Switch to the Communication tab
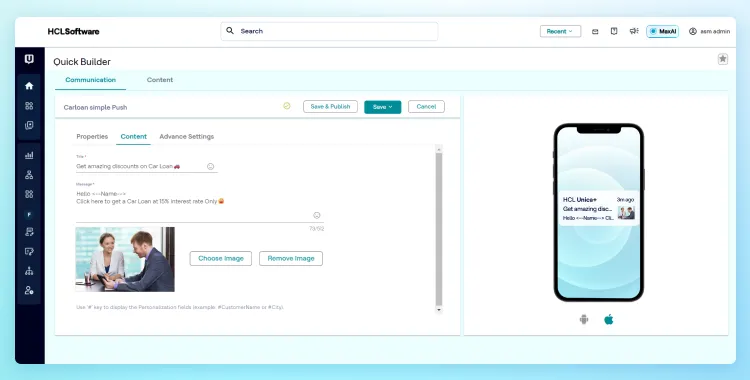750x380 pixels. point(90,80)
